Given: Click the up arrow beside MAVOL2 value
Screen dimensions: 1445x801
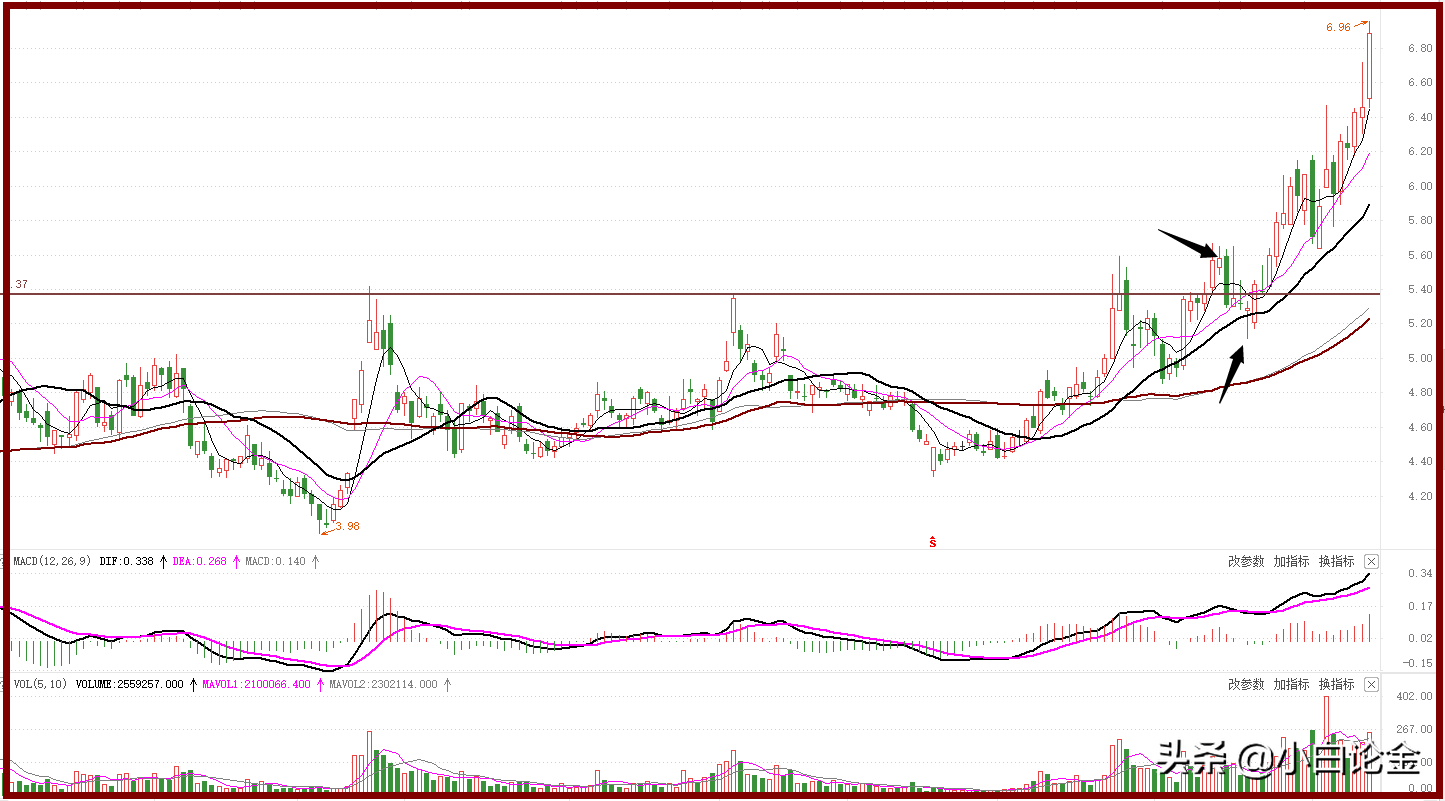Looking at the screenshot, I should coord(447,685).
